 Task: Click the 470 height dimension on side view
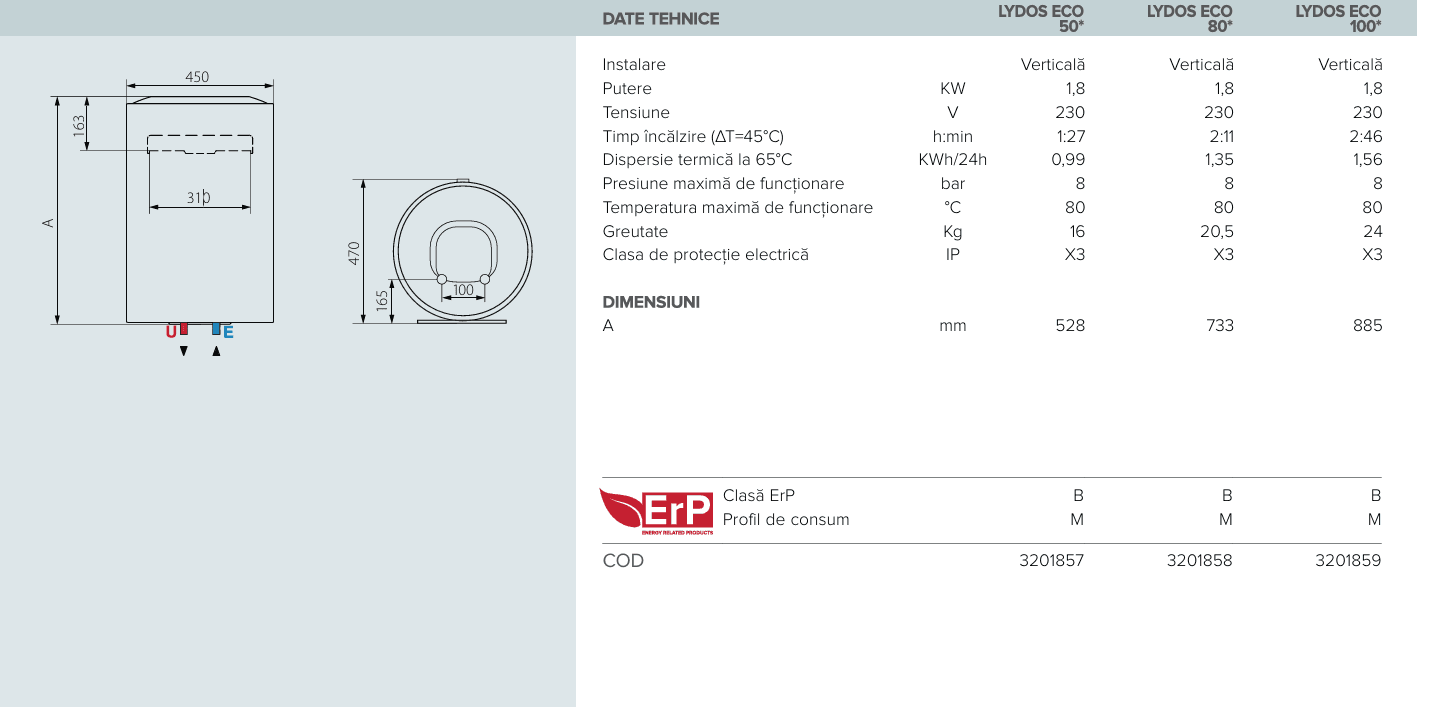353,252
